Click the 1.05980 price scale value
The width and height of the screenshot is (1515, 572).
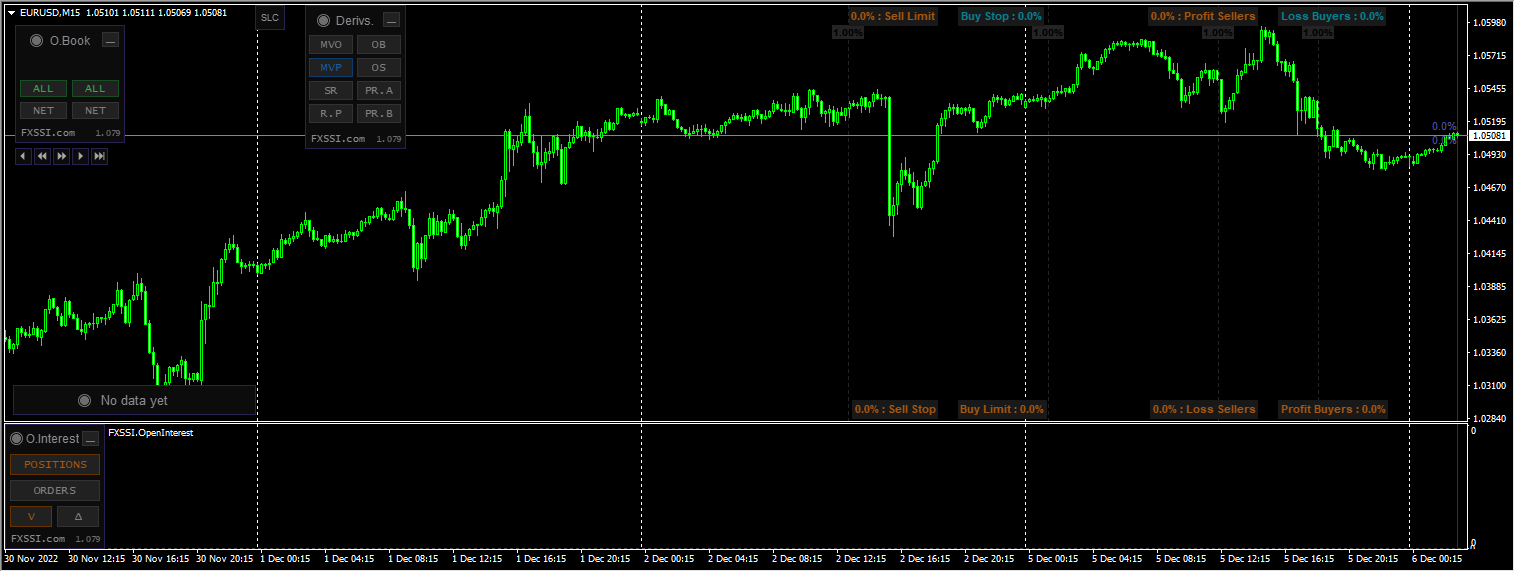point(1490,23)
